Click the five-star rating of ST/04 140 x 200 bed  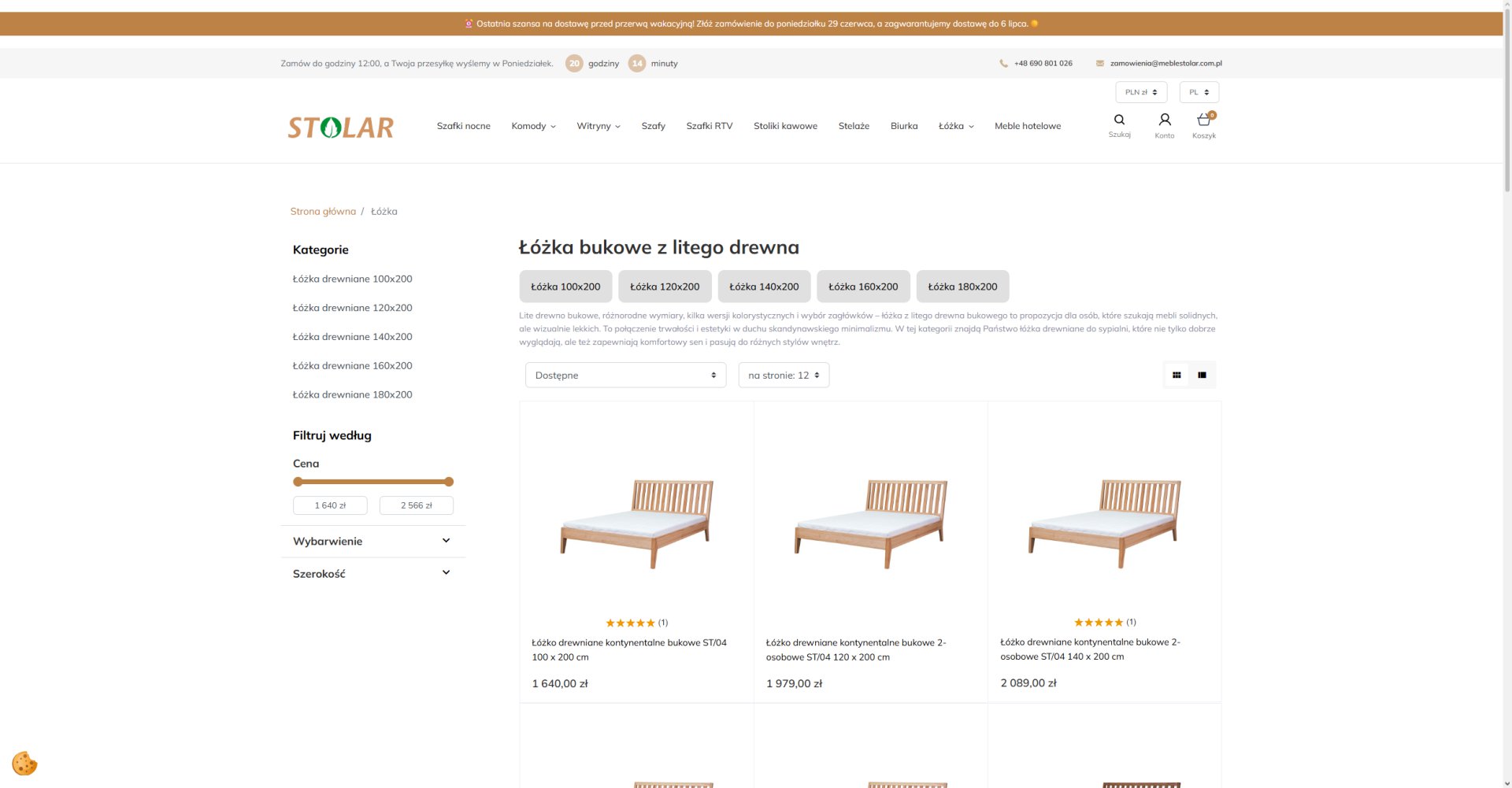coord(1098,622)
